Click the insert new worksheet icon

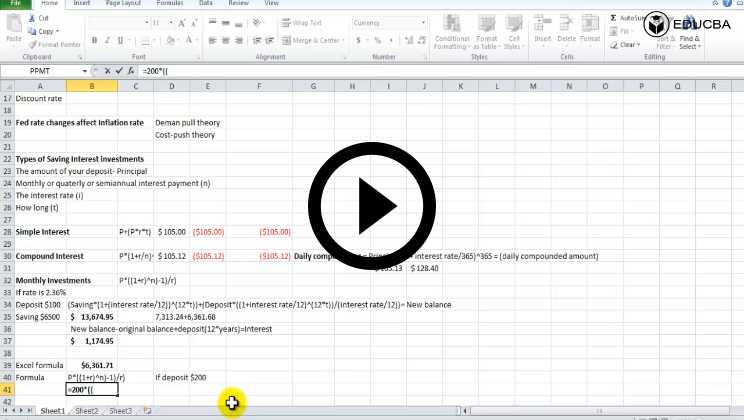[147, 411]
